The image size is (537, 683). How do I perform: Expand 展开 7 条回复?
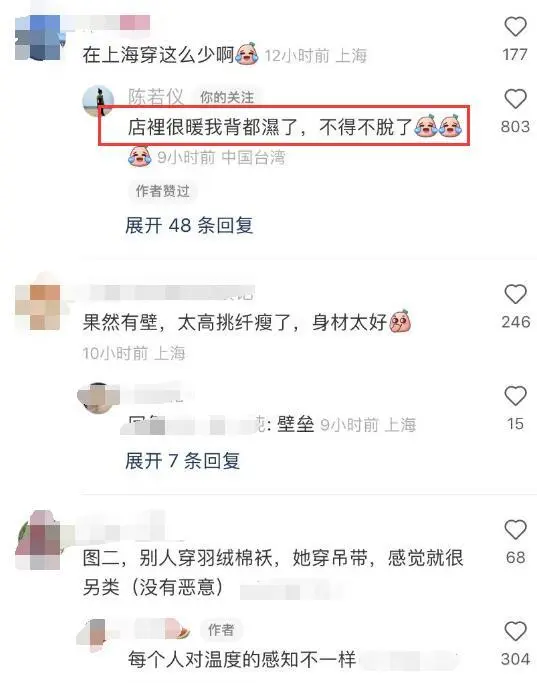(x=182, y=461)
